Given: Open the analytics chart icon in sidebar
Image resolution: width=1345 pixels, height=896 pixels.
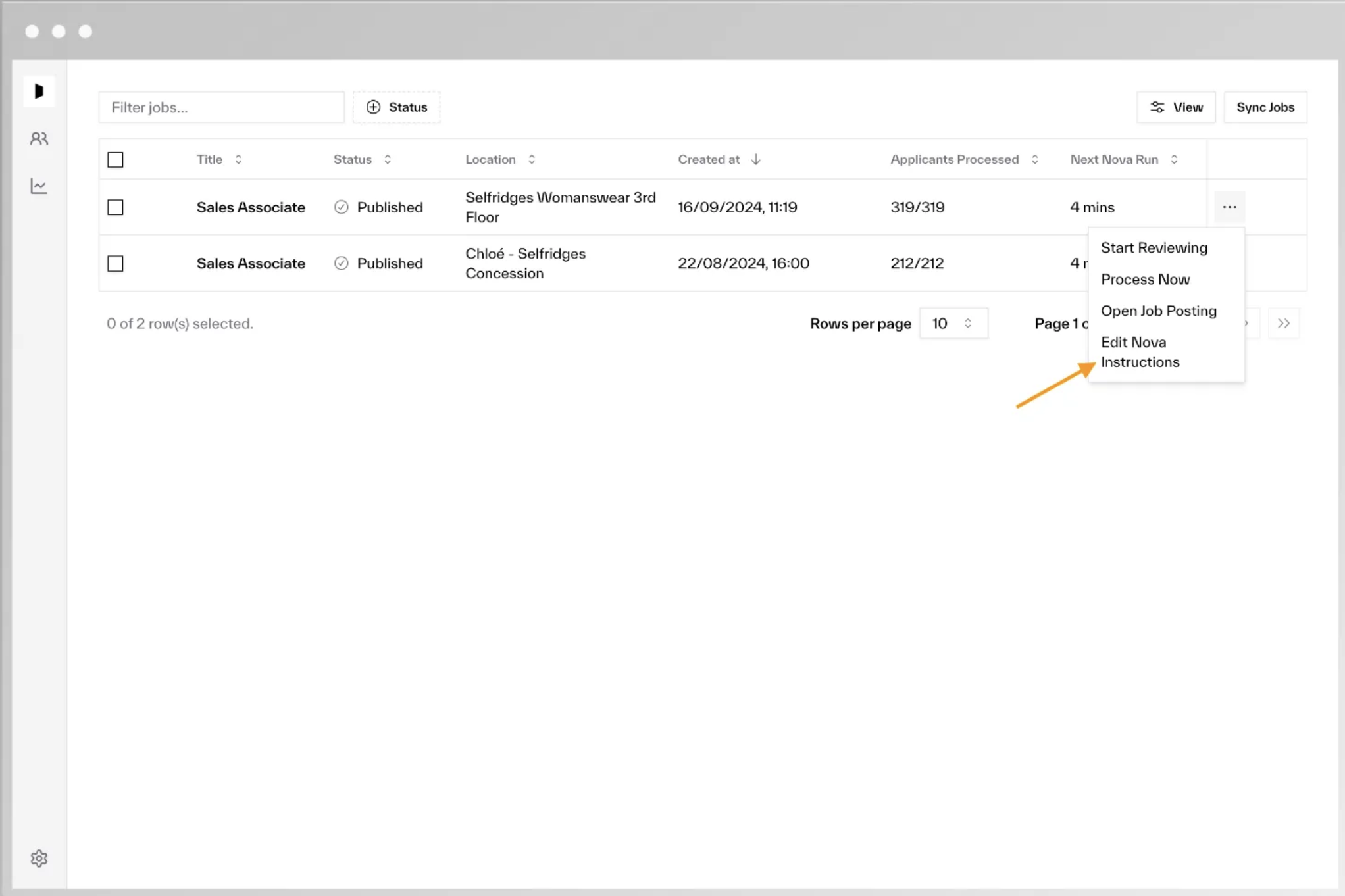Looking at the screenshot, I should point(39,186).
